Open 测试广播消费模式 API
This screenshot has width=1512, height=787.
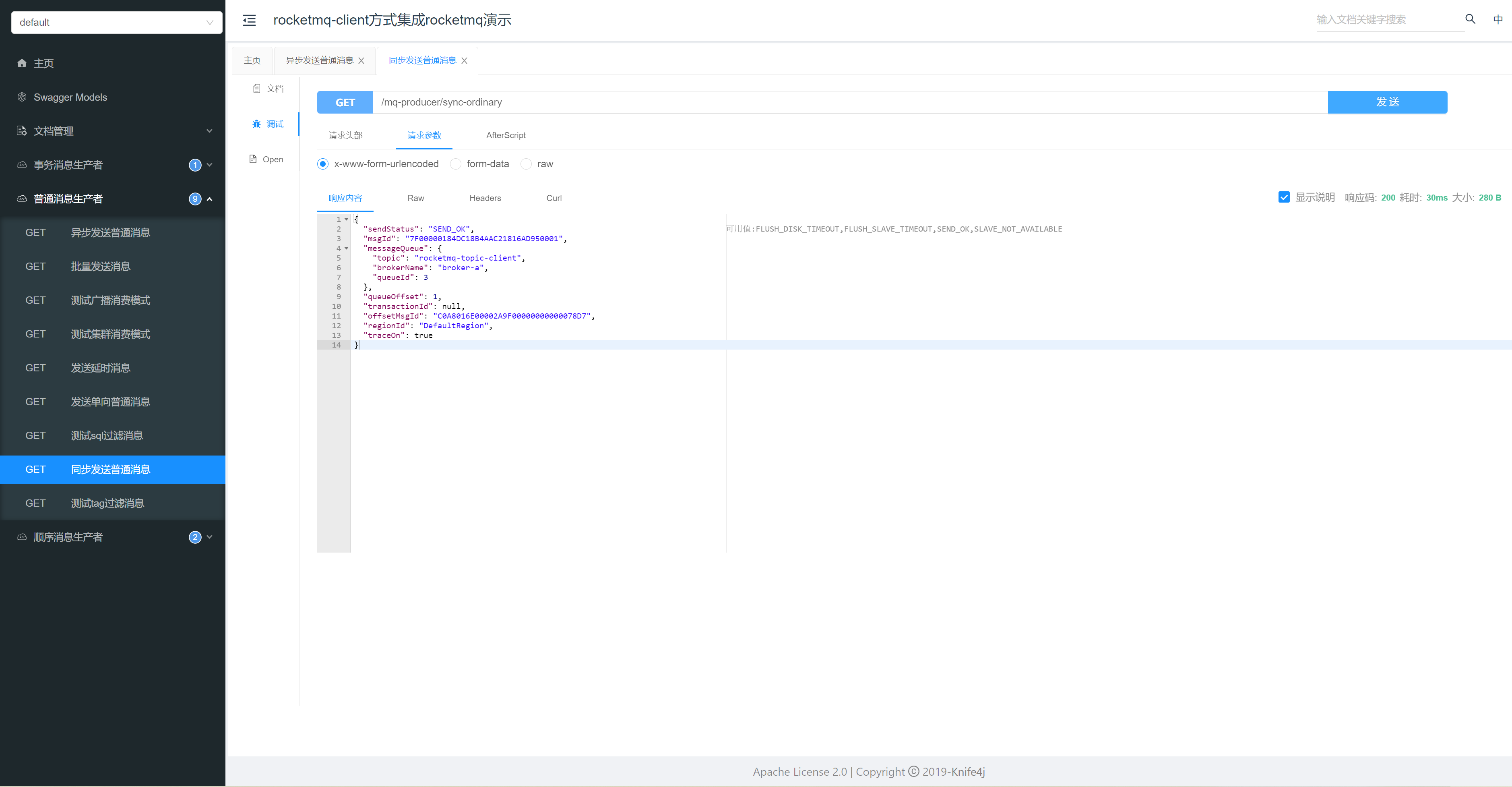(113, 300)
